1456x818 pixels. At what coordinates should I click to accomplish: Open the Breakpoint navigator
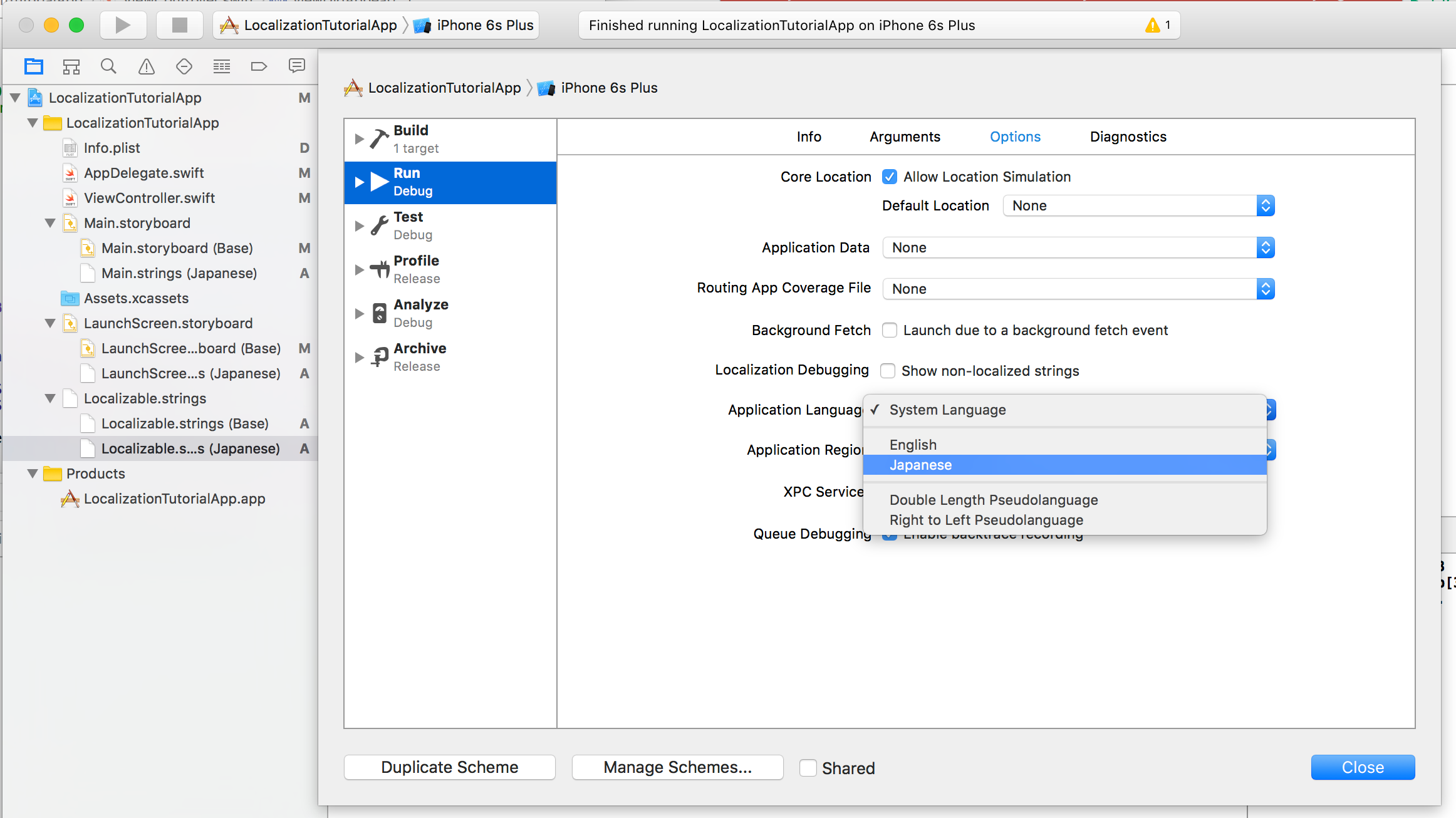(x=259, y=66)
